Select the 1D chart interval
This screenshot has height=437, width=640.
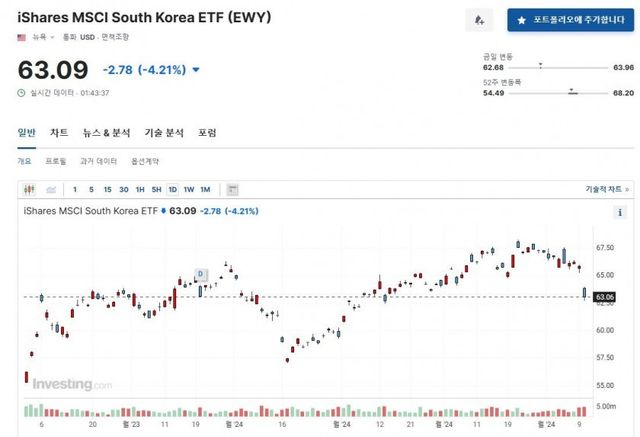coord(172,189)
